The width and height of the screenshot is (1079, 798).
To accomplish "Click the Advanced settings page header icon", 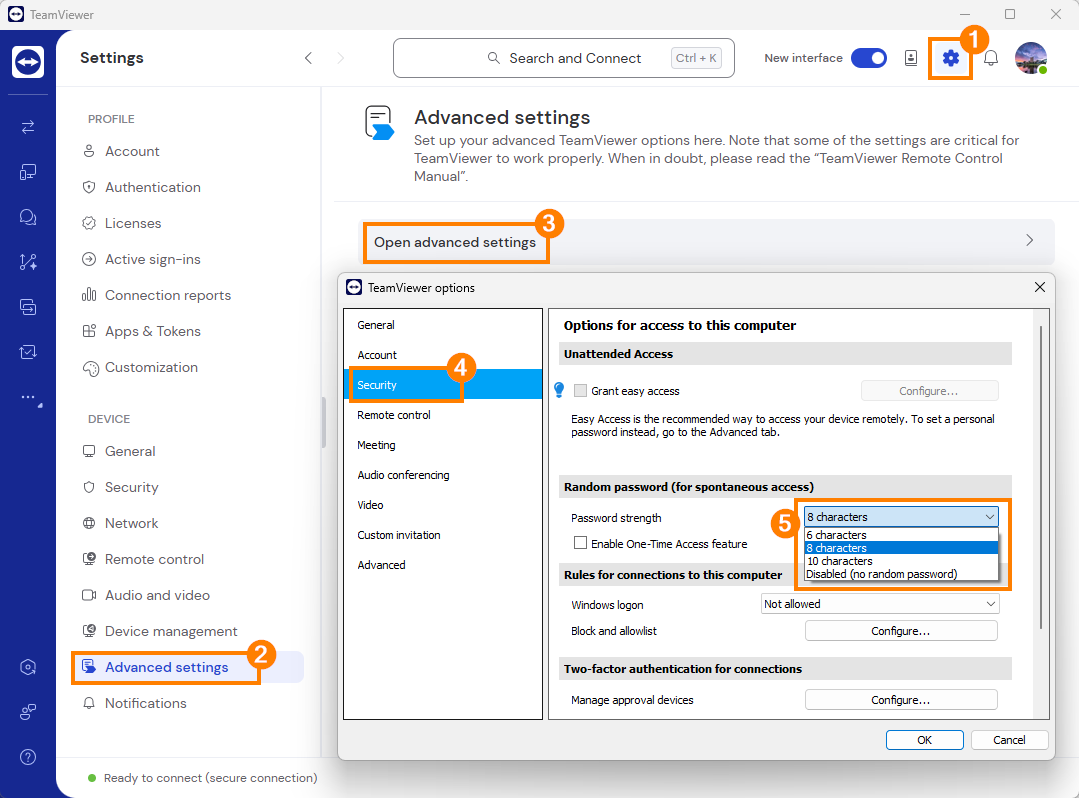I will [x=379, y=123].
